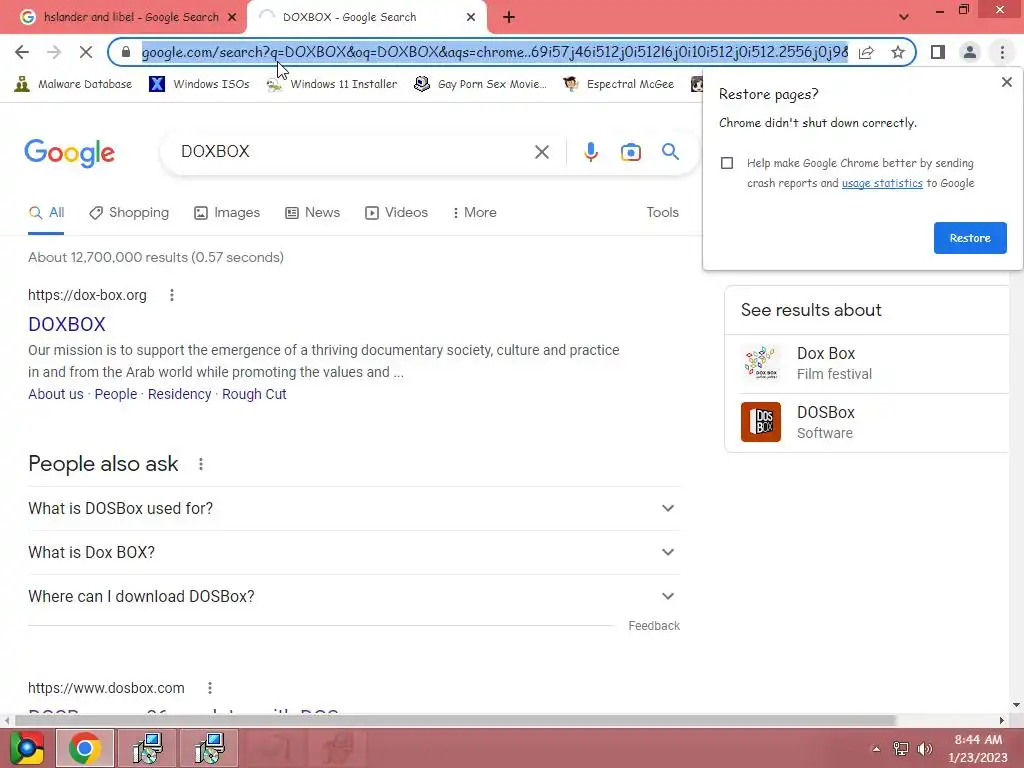The image size is (1024, 768).
Task: Switch to News results
Action: point(313,213)
